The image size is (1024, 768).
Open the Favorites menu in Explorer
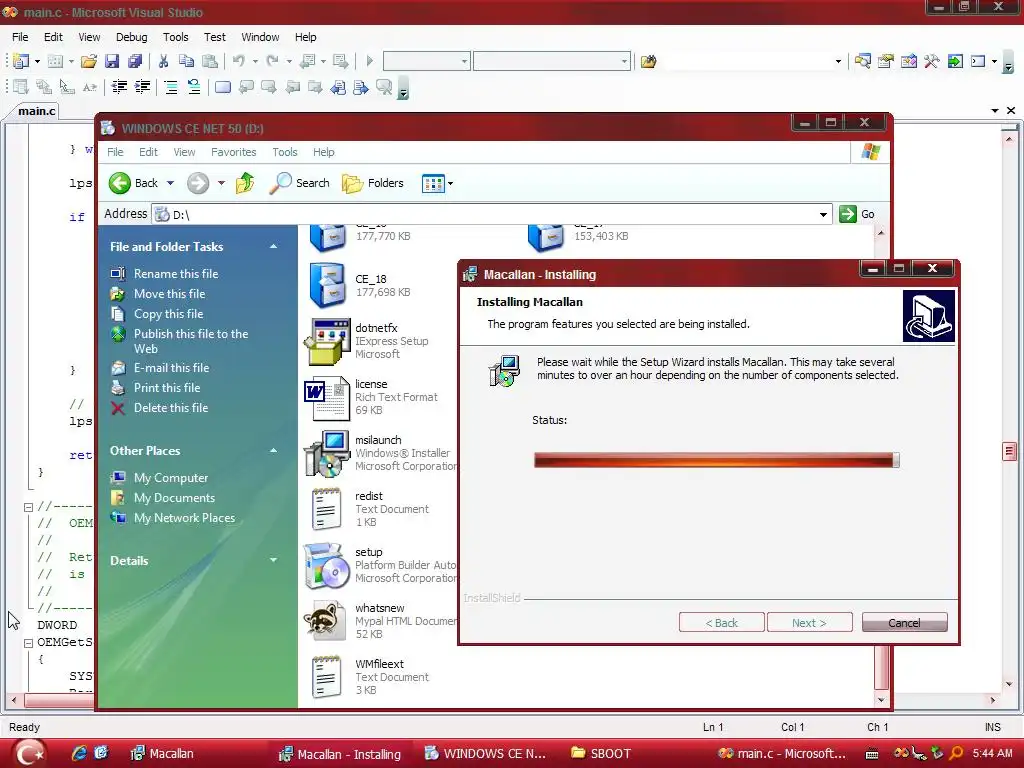coord(233,152)
